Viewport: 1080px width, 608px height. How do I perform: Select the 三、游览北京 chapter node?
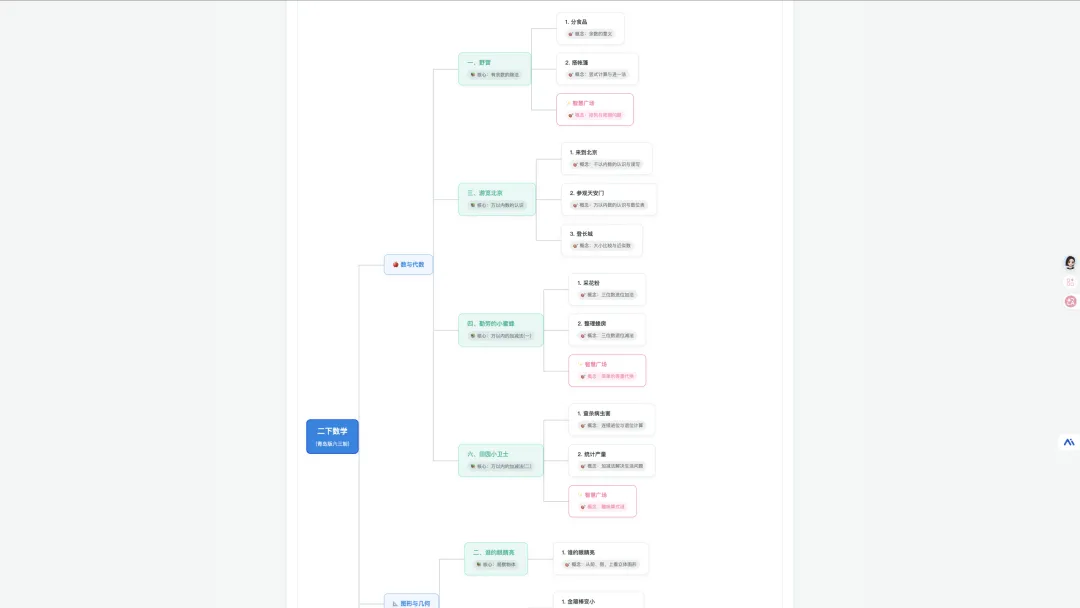496,198
